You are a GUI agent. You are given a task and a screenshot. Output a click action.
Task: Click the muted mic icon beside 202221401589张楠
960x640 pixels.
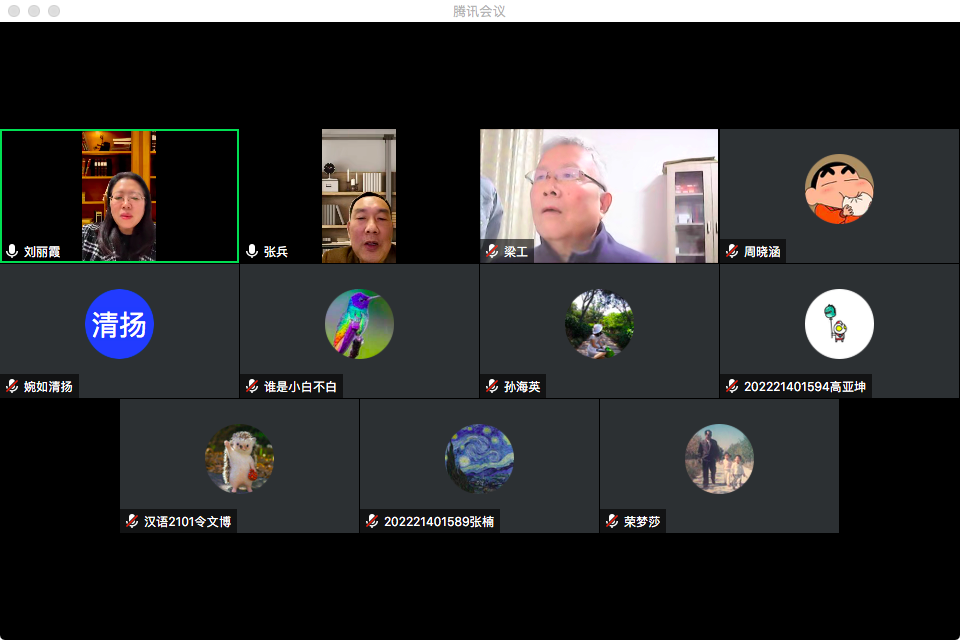tap(372, 521)
